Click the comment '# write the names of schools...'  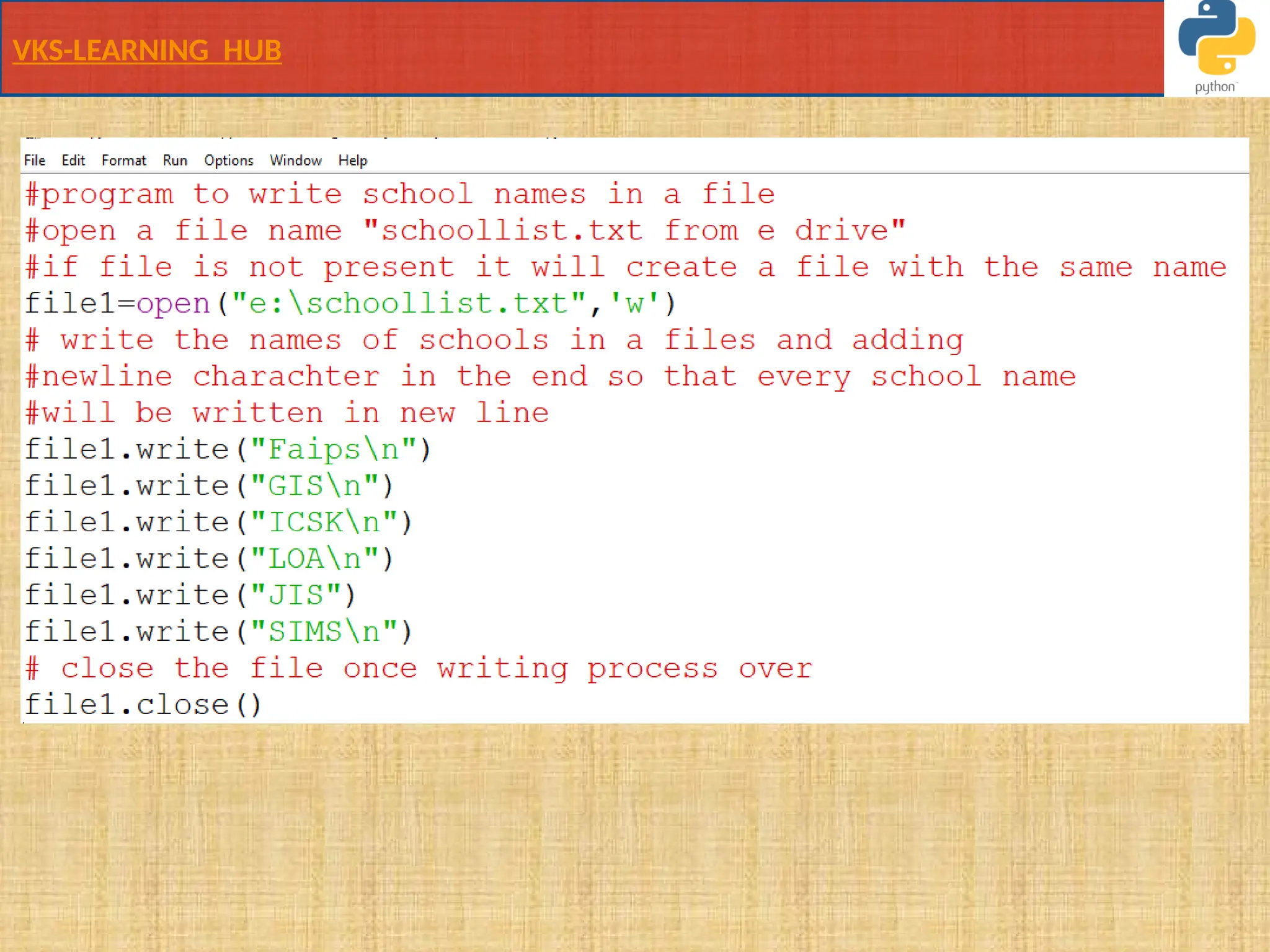(494, 340)
